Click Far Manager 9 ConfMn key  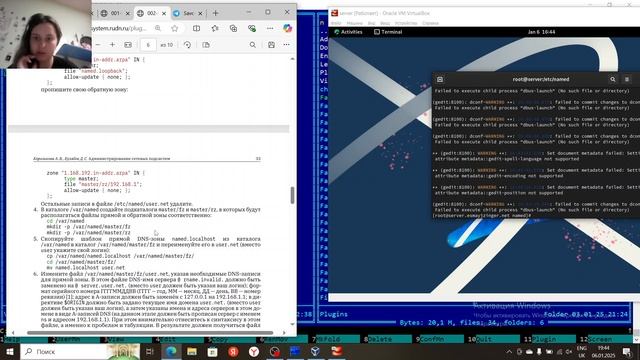pyautogui.click(x=440, y=339)
